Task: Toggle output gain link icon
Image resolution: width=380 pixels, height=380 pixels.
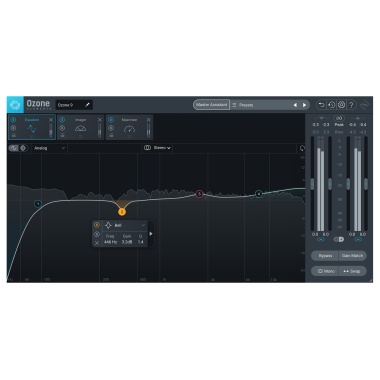Action: click(358, 240)
